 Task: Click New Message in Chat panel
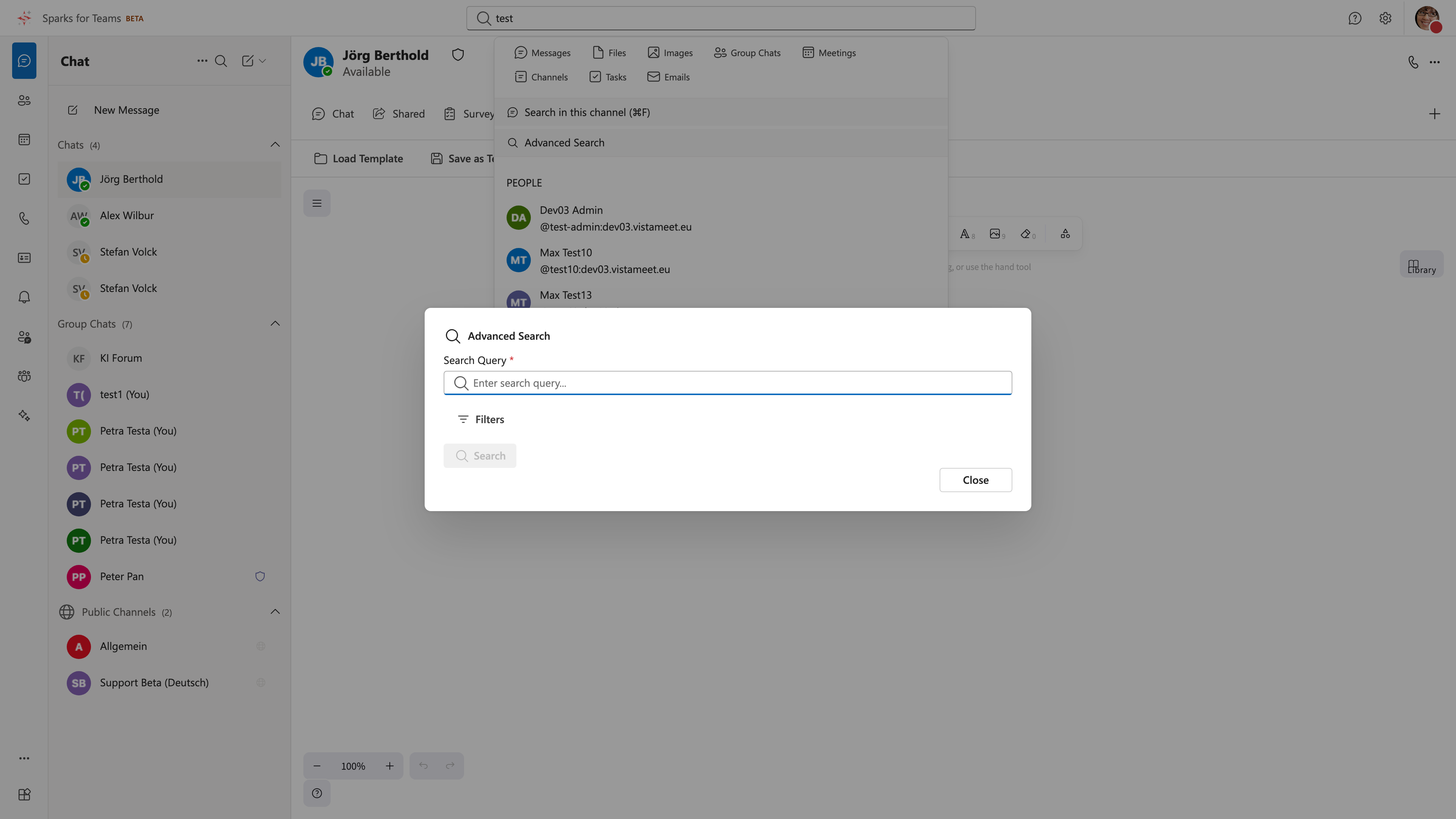(169, 110)
